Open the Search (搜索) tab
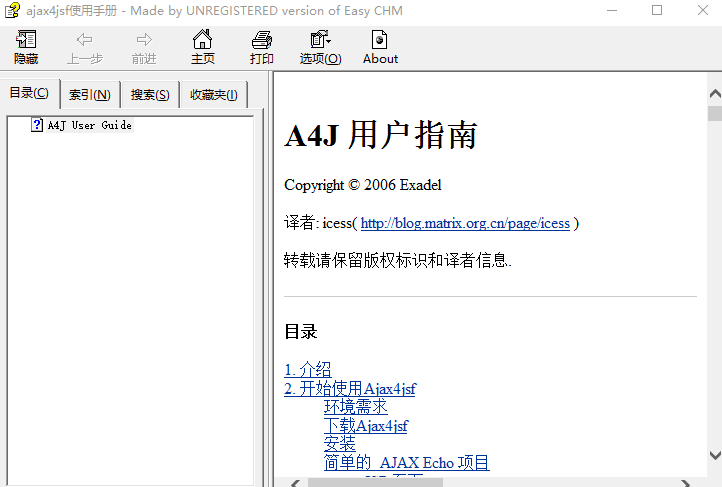This screenshot has width=722, height=487. [x=150, y=95]
